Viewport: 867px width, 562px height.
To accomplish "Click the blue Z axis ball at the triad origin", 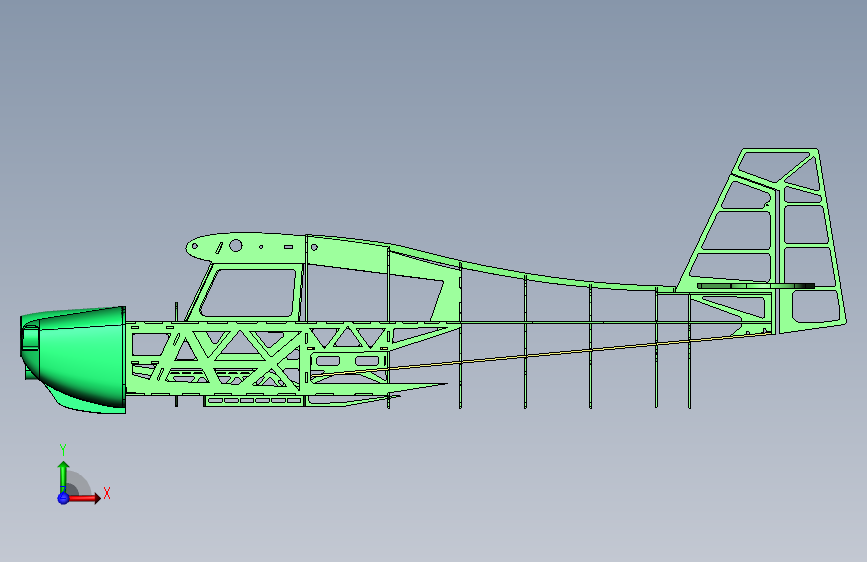I will 63,498.
